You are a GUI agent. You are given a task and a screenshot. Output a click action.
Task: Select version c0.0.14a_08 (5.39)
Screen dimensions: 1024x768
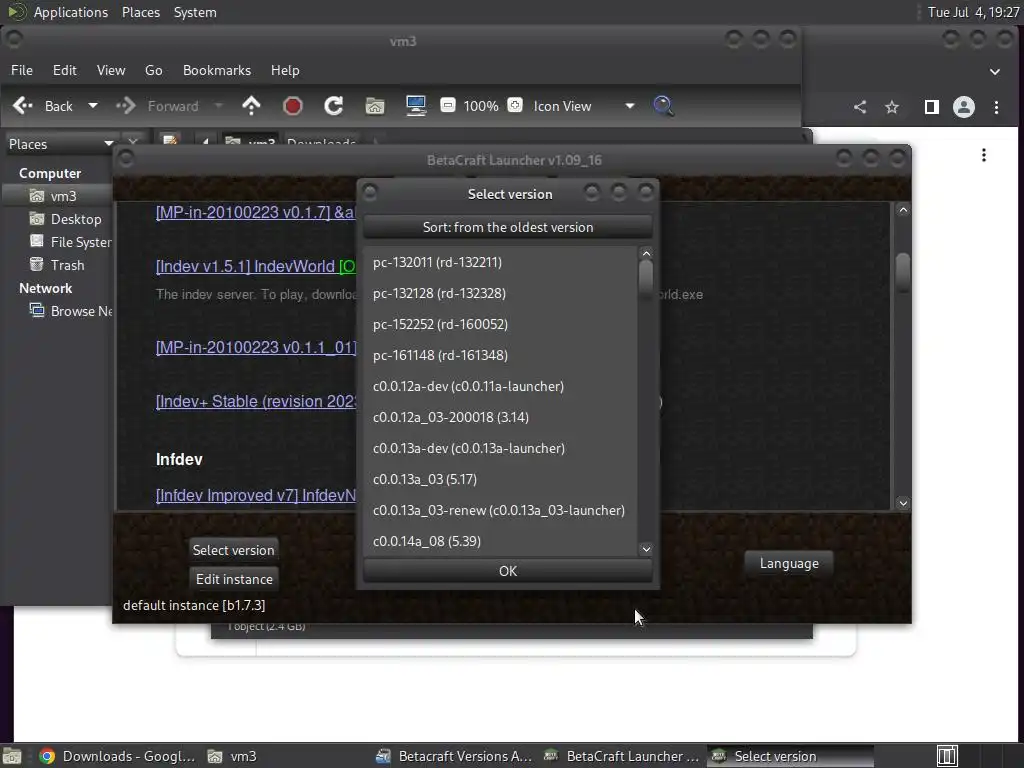click(500, 541)
